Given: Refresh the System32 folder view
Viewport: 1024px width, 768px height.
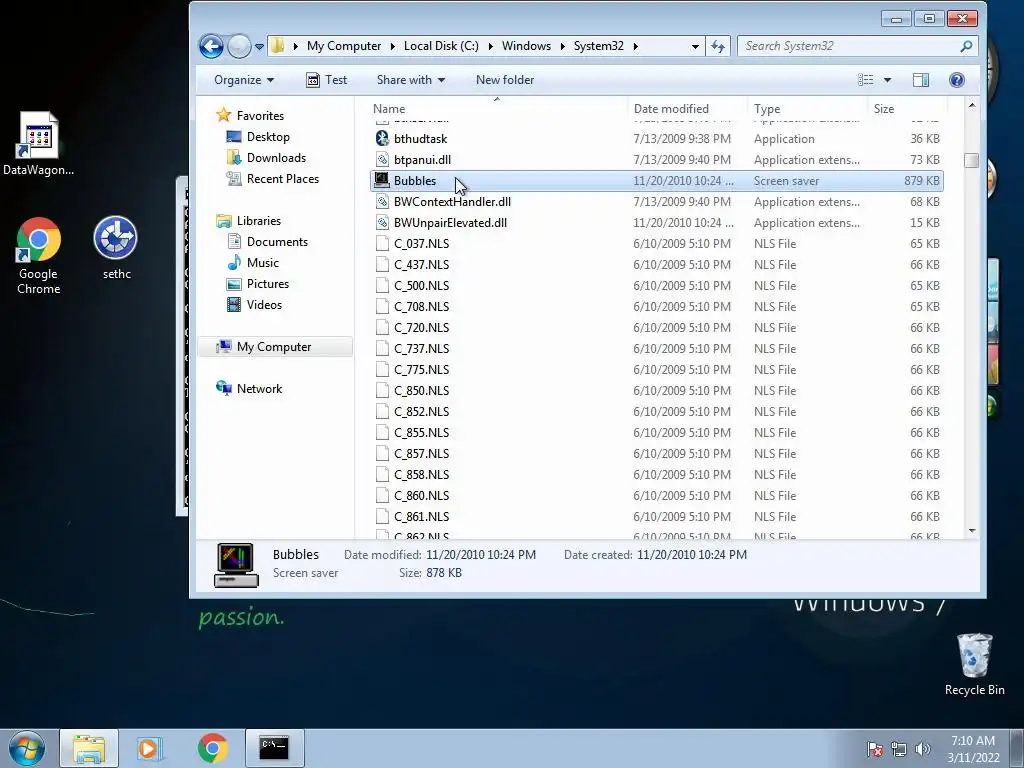Looking at the screenshot, I should pos(718,46).
